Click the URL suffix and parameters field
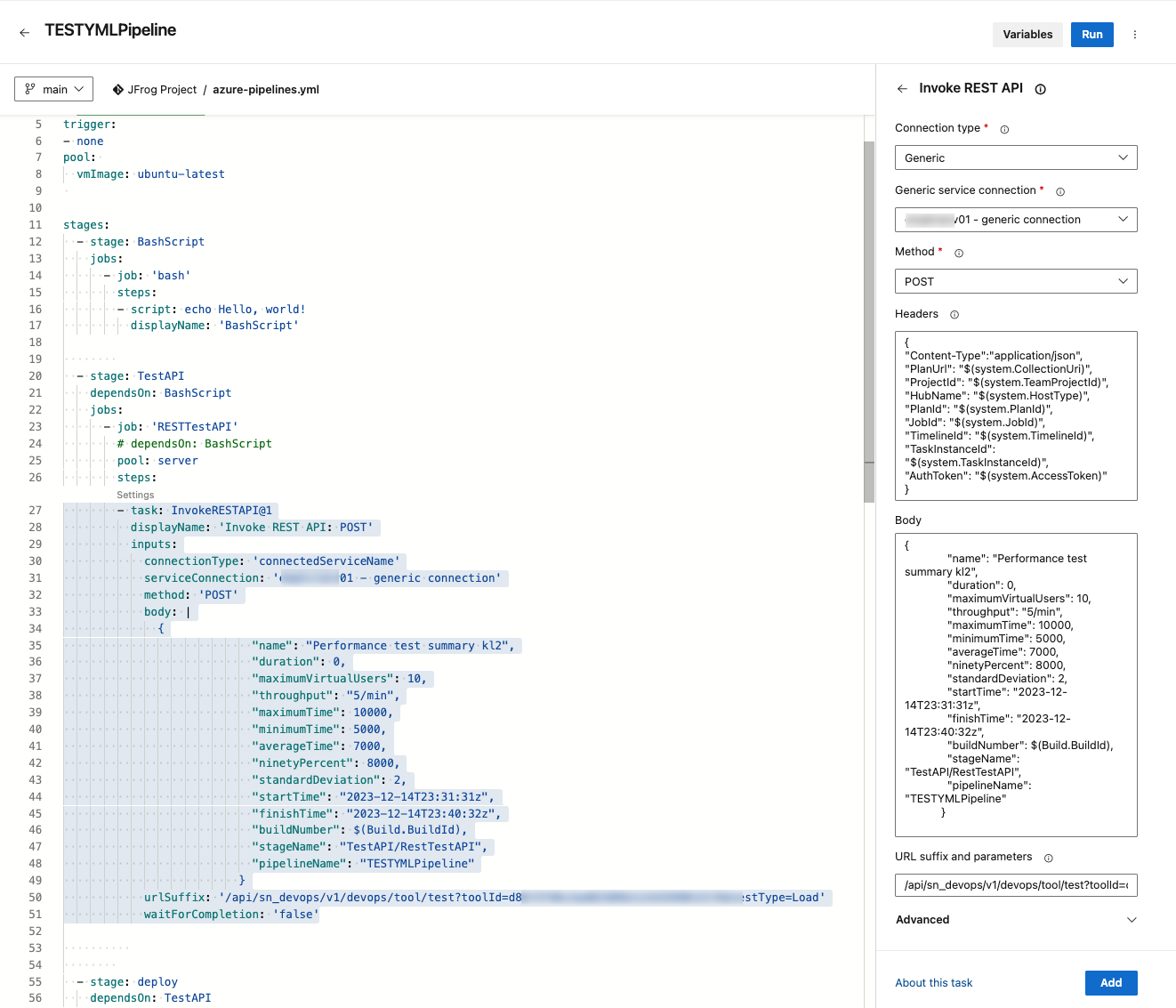The image size is (1176, 1008). (1016, 885)
